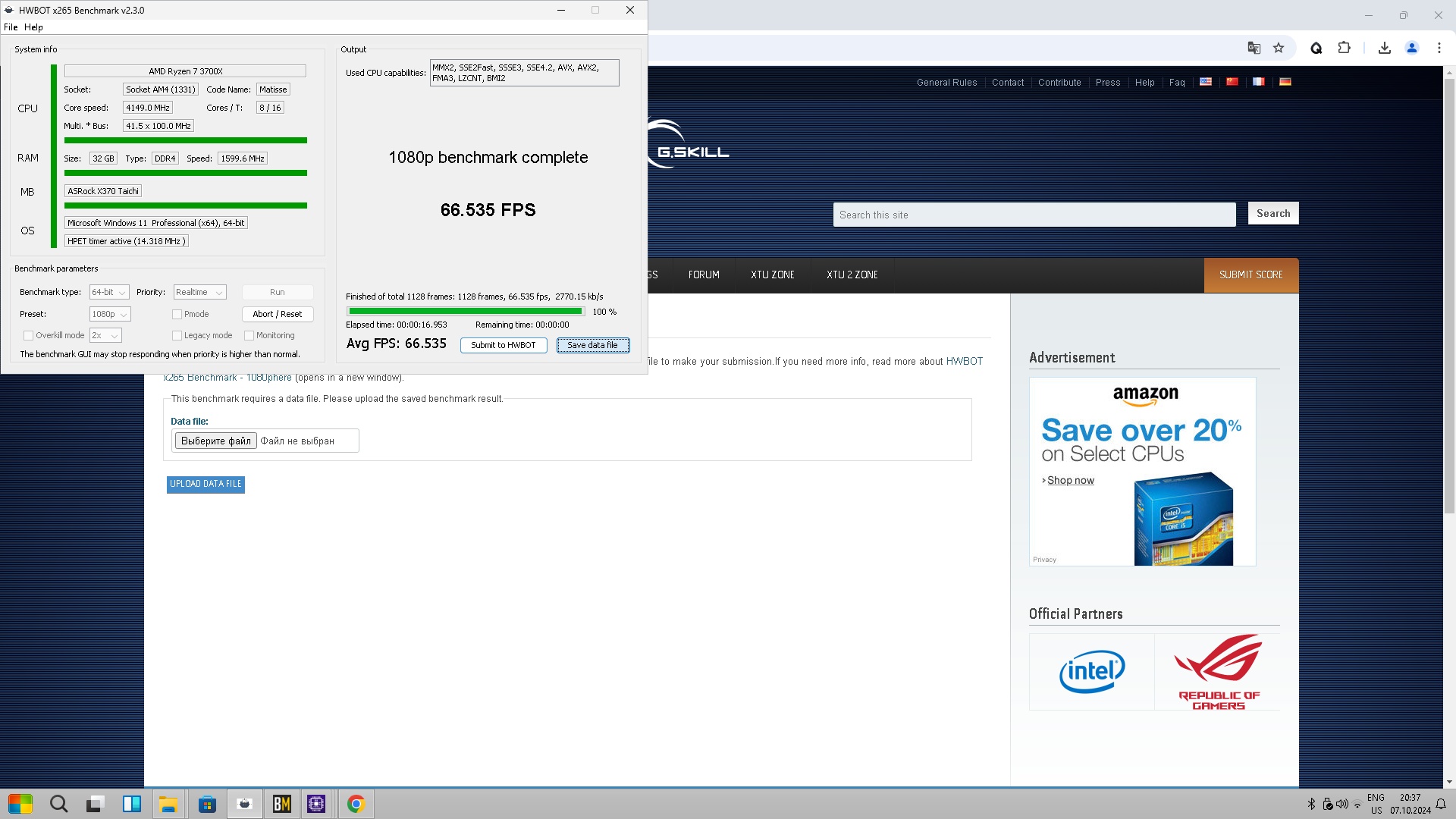
Task: Open Chrome extensions puzzle icon
Action: tap(1344, 48)
